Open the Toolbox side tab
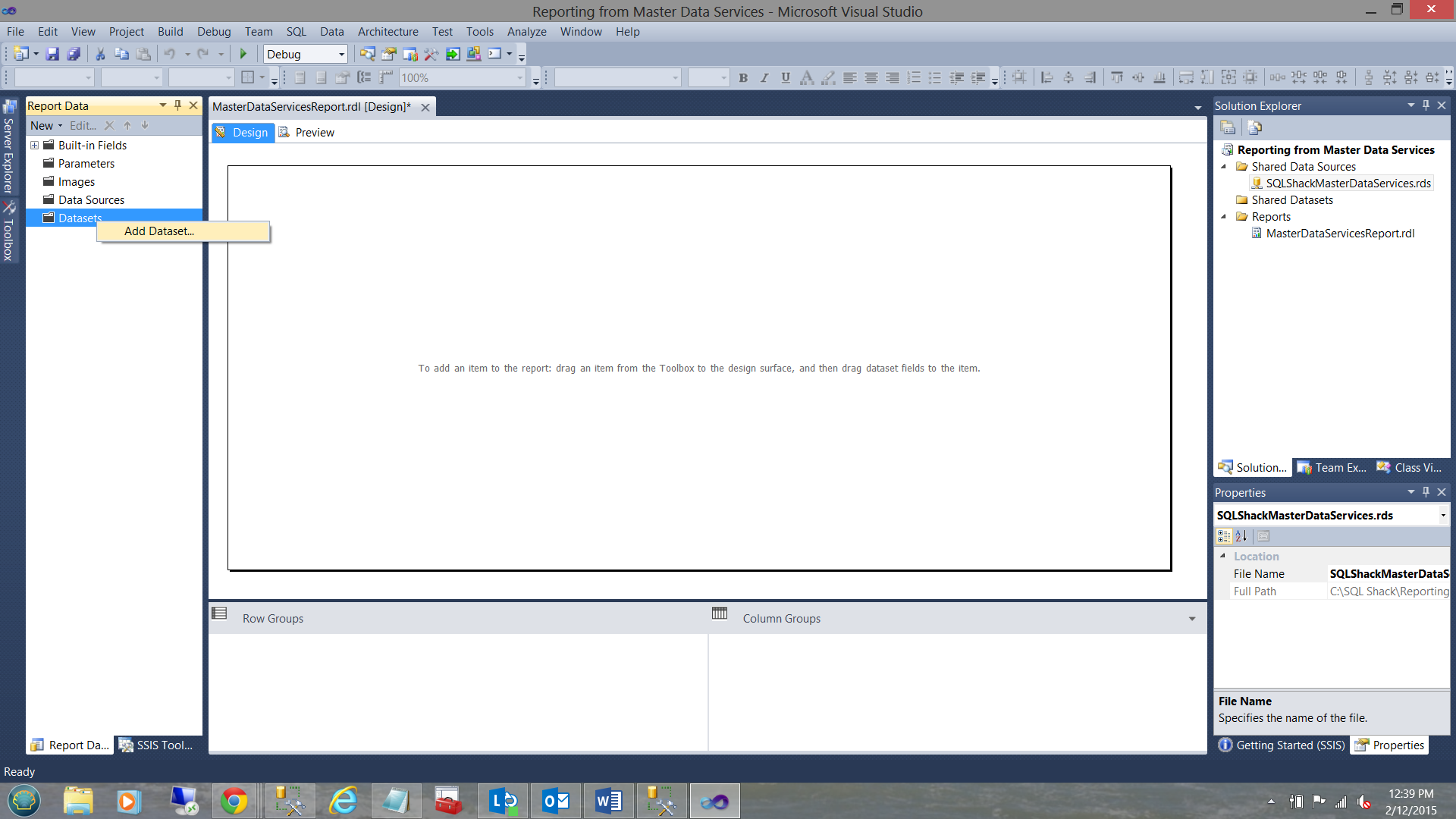Image resolution: width=1456 pixels, height=819 pixels. (8, 231)
